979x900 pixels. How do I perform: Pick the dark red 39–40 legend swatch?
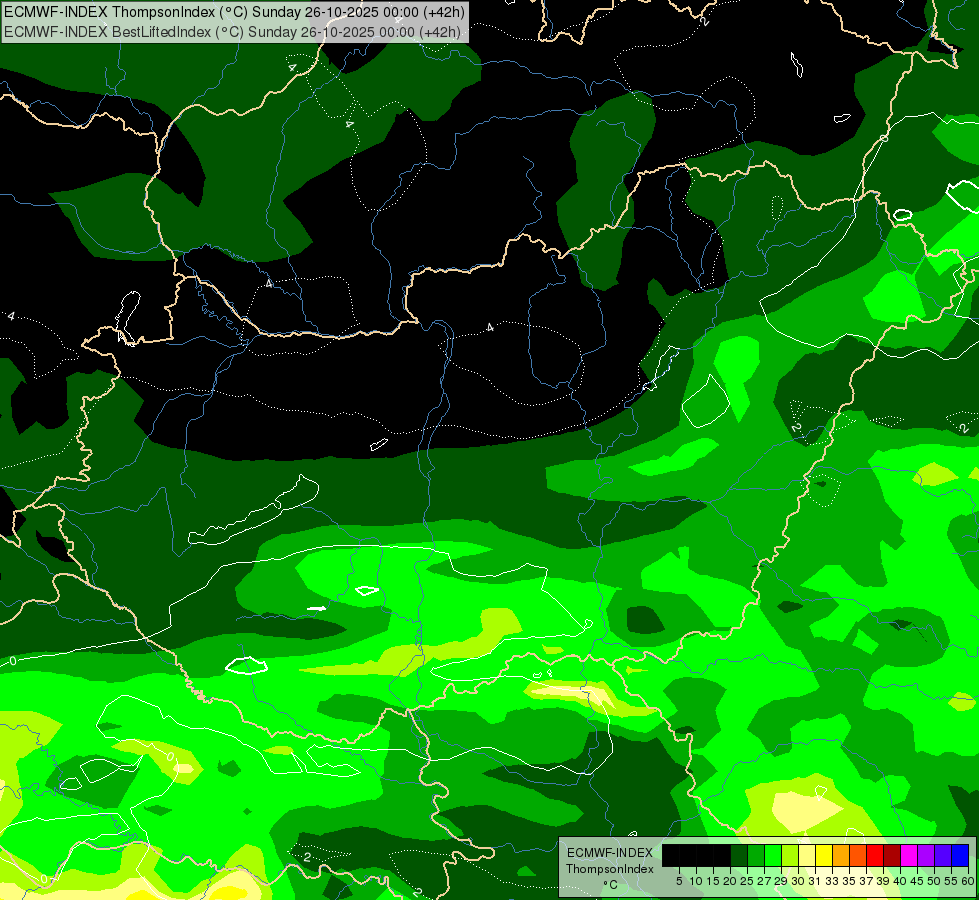point(892,855)
